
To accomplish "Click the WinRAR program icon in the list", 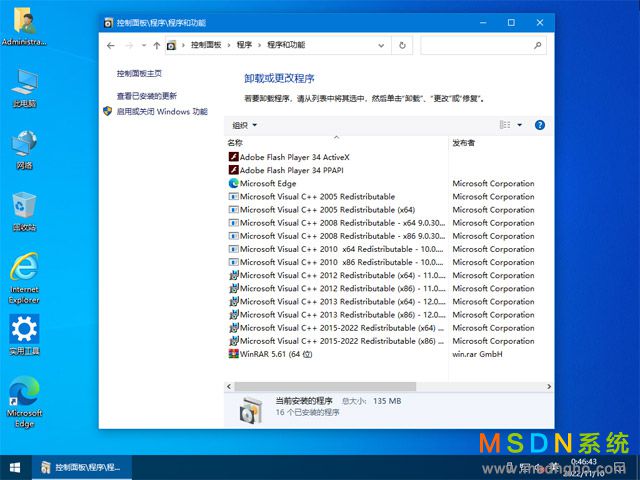I will click(x=233, y=354).
